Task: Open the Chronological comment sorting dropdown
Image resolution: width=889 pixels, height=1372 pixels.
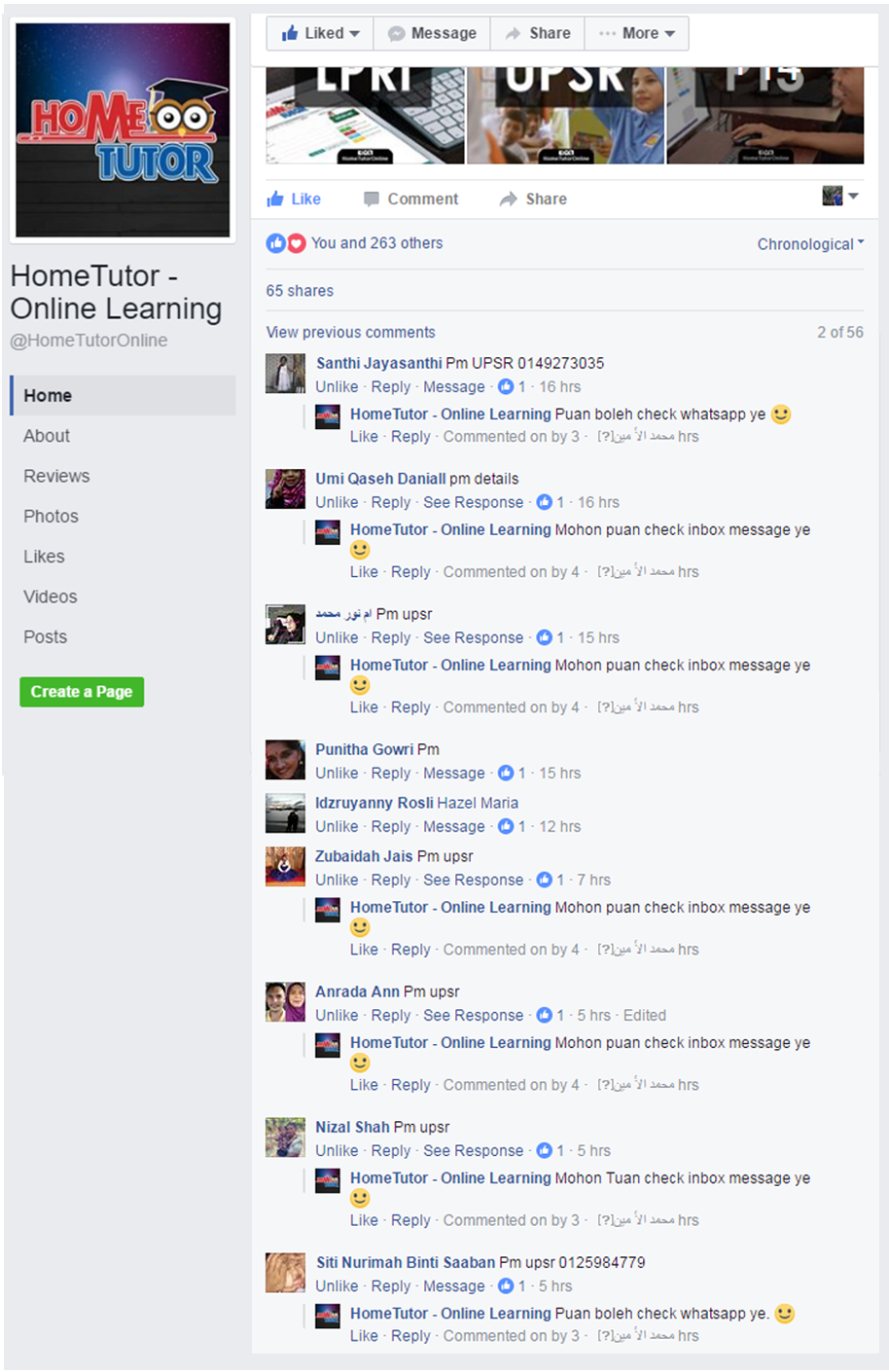Action: [x=810, y=244]
